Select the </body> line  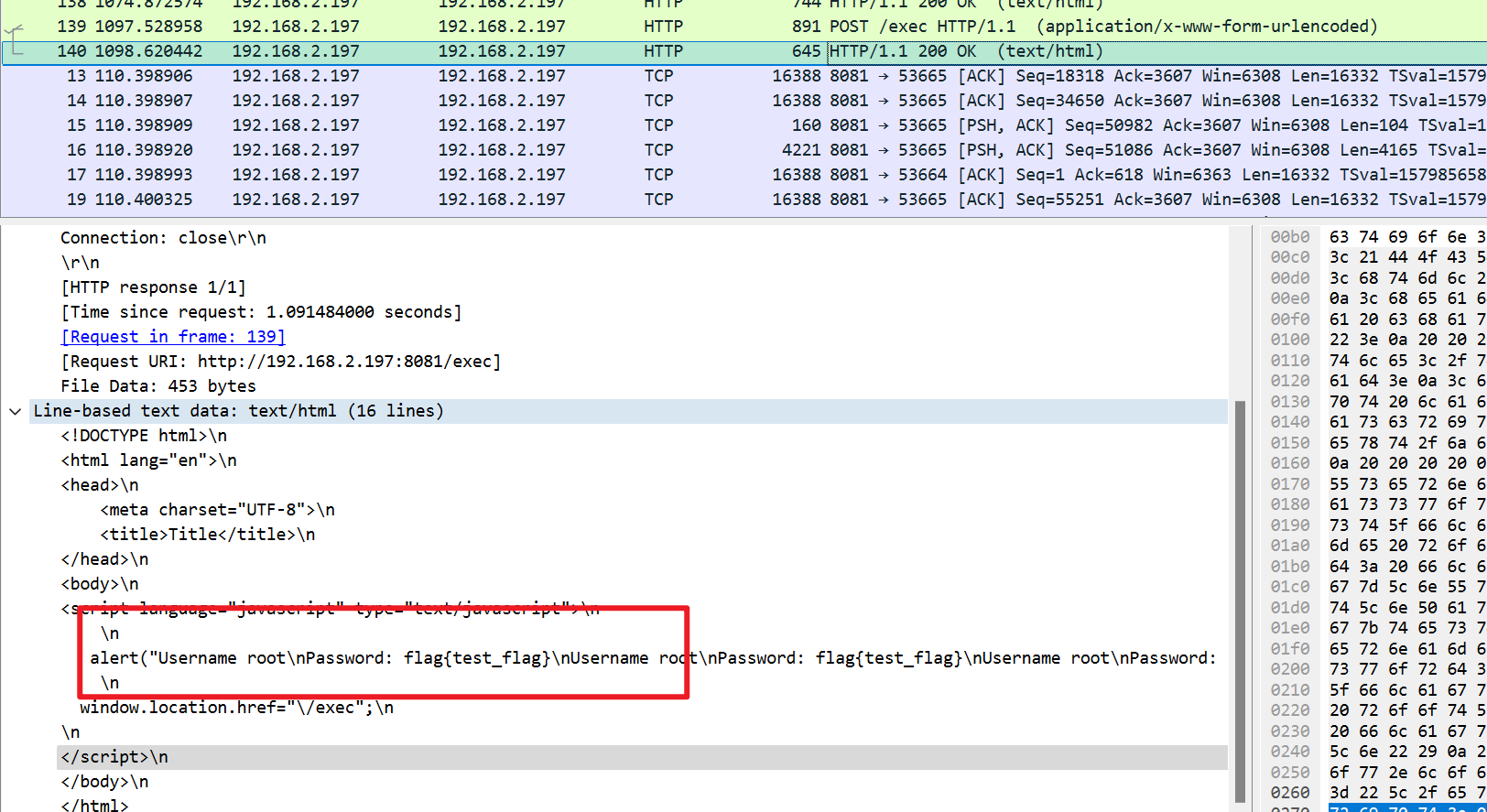click(x=104, y=782)
